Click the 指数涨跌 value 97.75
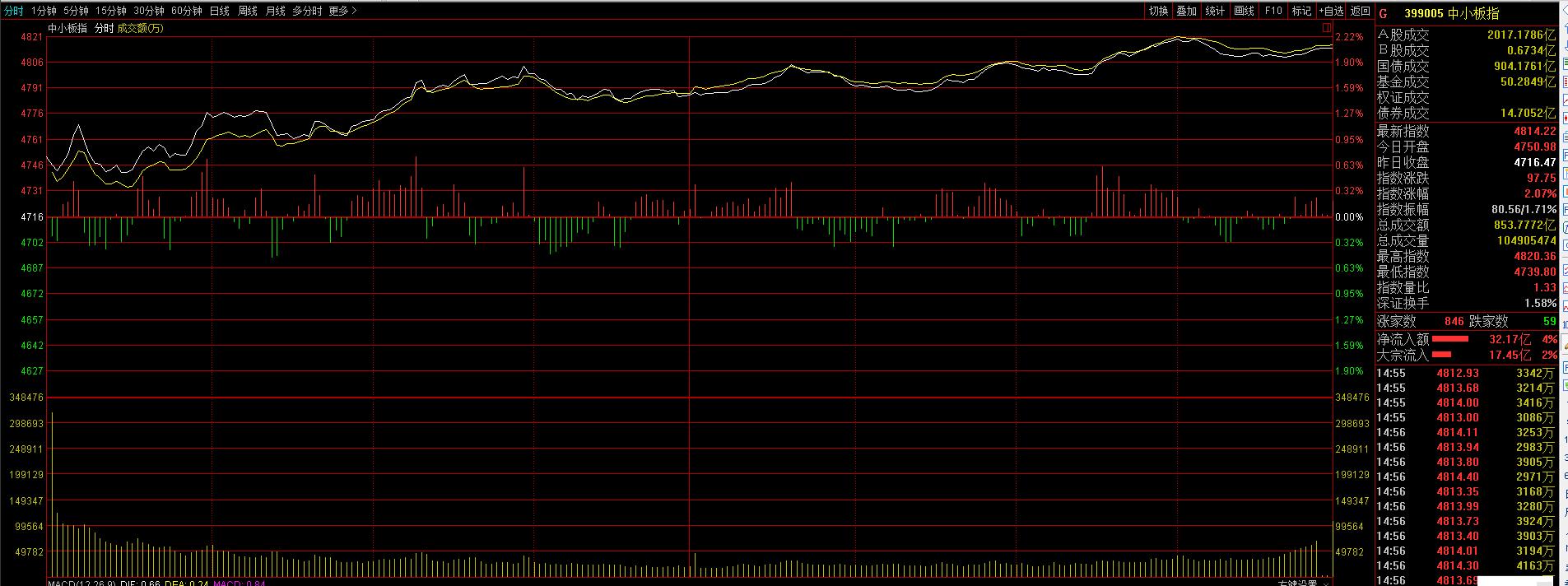Viewport: 1568px width, 586px height. [1542, 178]
